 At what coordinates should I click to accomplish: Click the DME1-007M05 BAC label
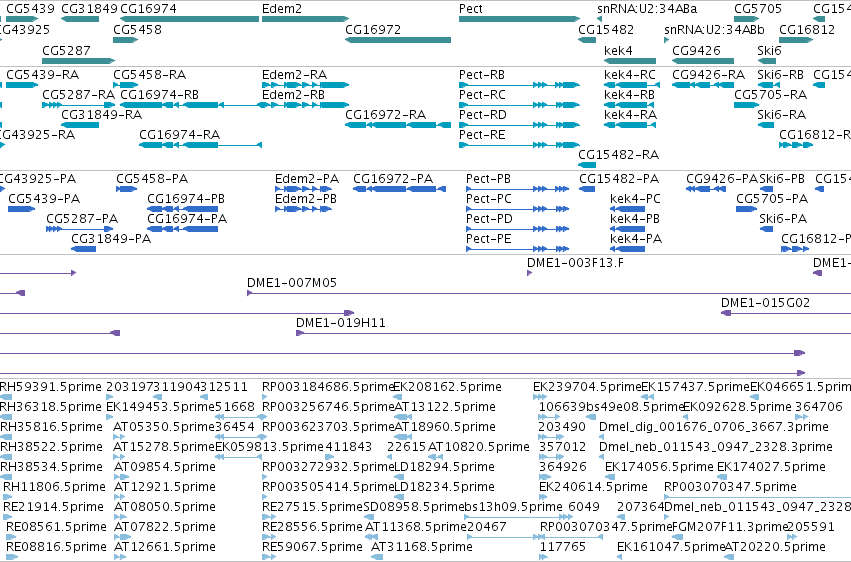[x=292, y=283]
